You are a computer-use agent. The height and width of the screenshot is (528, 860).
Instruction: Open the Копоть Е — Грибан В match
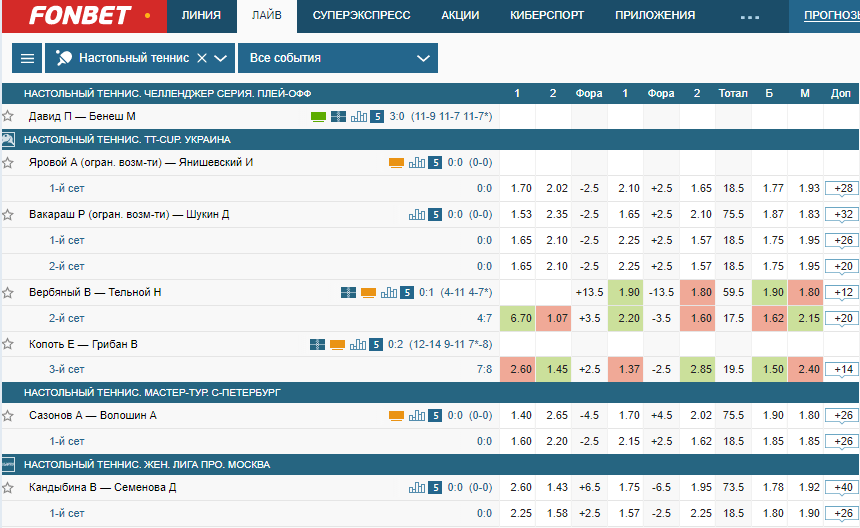(x=83, y=344)
